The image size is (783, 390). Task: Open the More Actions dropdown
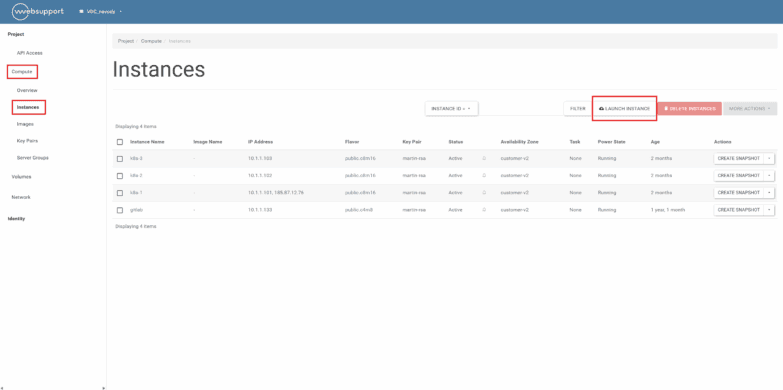750,108
